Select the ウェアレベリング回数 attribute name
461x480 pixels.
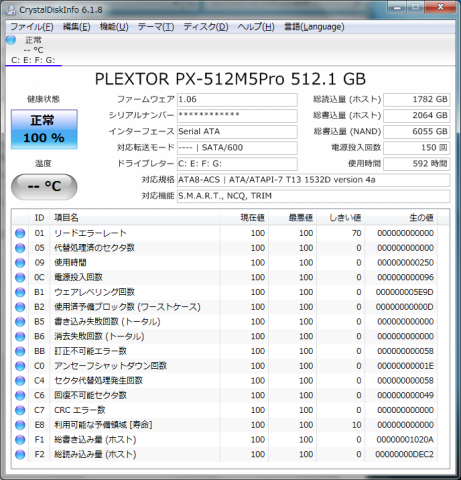pos(94,292)
